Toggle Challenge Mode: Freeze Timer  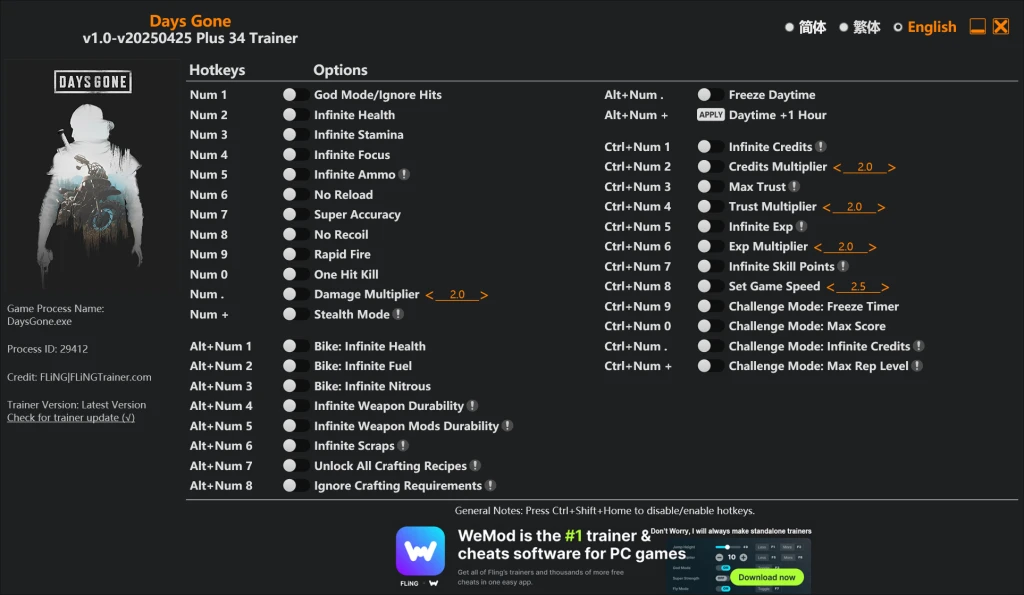click(x=710, y=306)
